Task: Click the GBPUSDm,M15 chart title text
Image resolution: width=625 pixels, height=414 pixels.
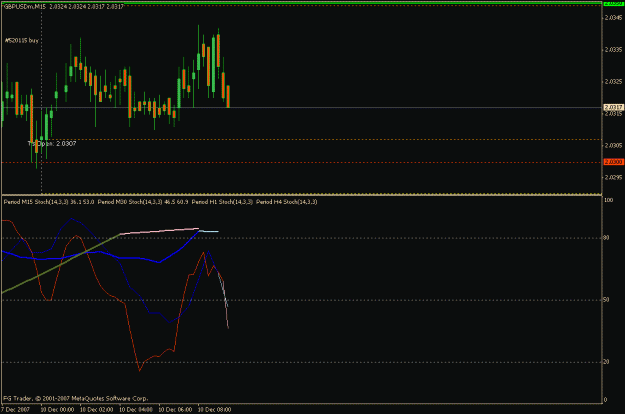Action: pyautogui.click(x=25, y=7)
